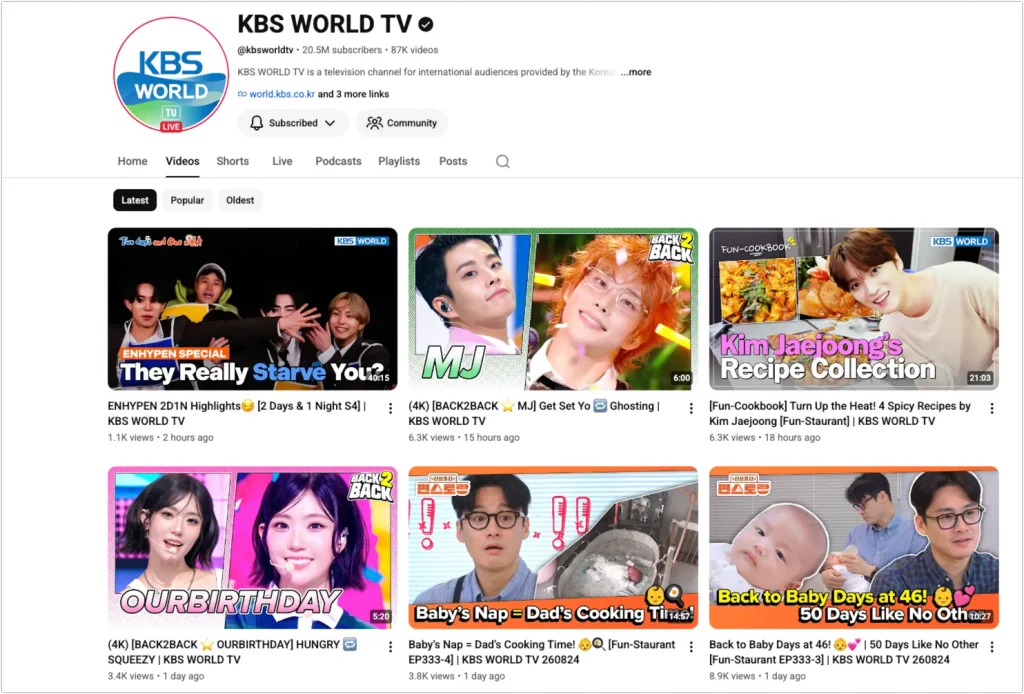Open the Podcasts tab

pos(338,161)
